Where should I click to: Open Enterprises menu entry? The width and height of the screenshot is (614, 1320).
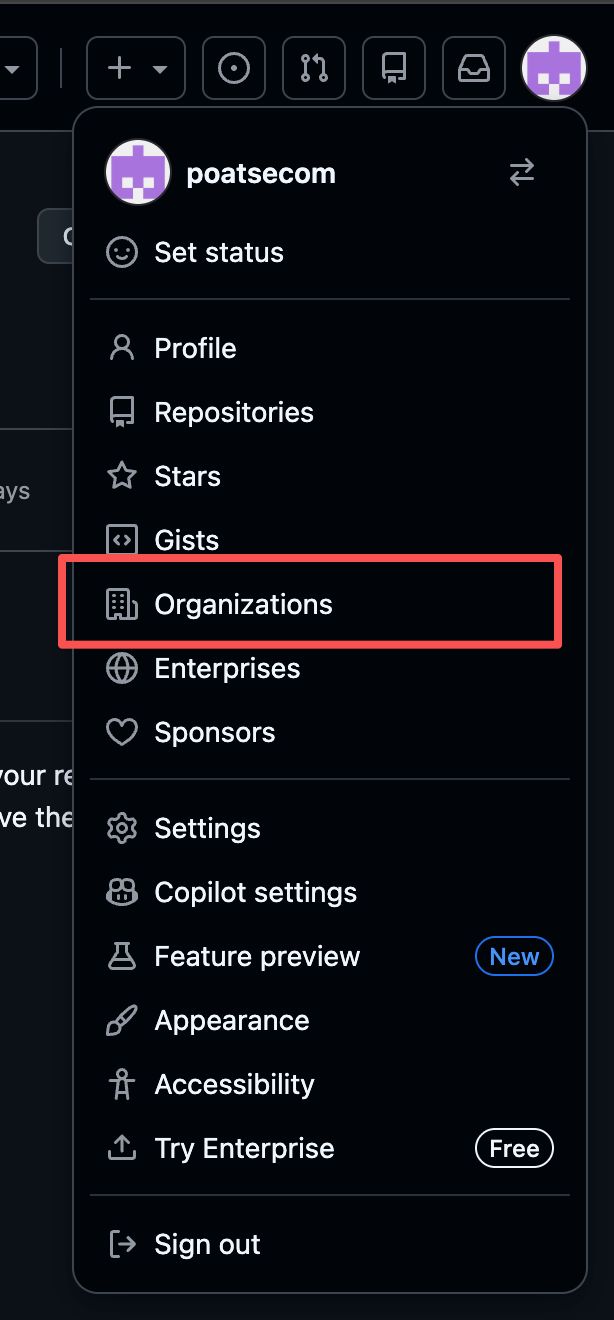pyautogui.click(x=227, y=668)
